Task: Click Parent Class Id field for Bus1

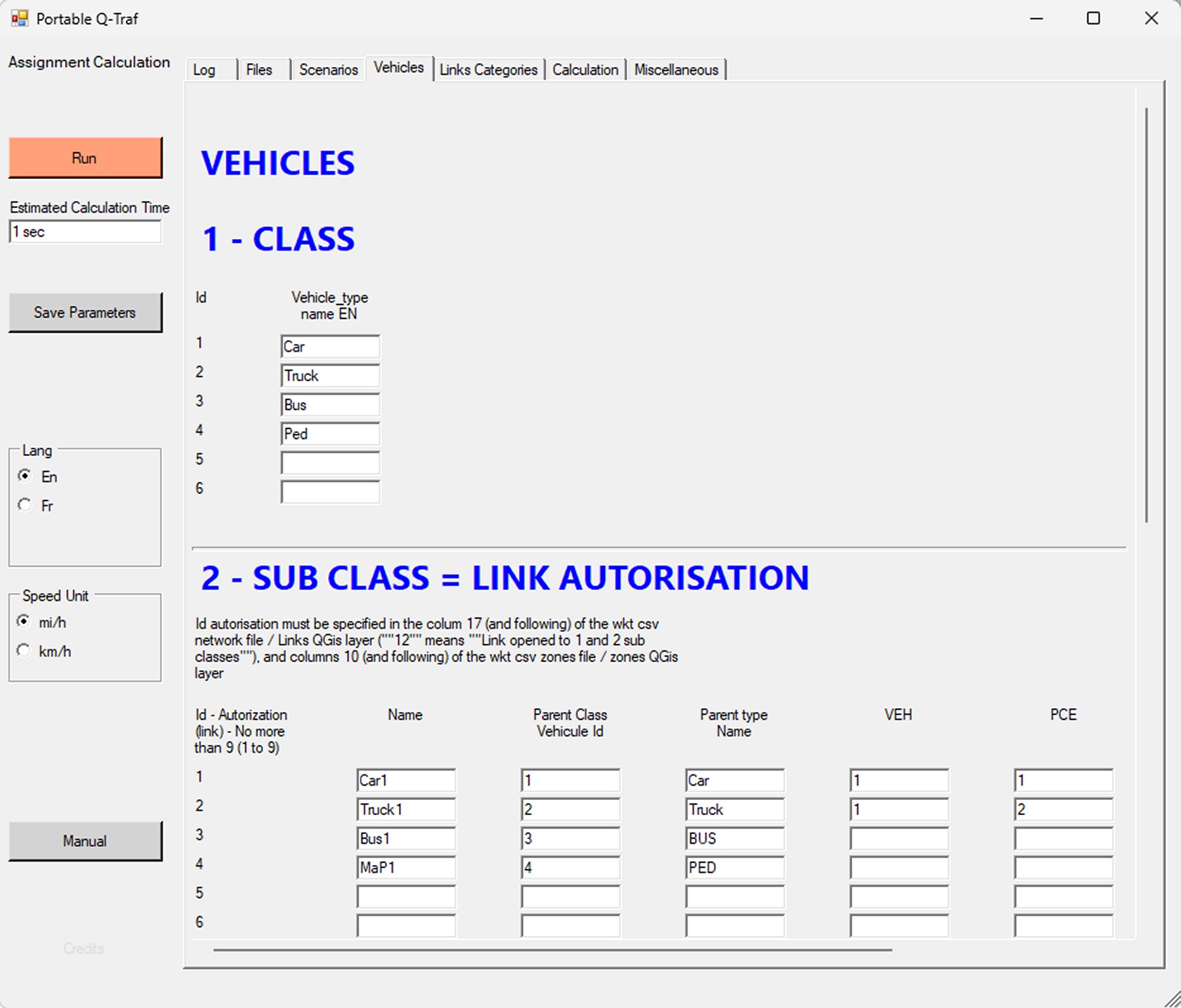Action: (x=571, y=839)
